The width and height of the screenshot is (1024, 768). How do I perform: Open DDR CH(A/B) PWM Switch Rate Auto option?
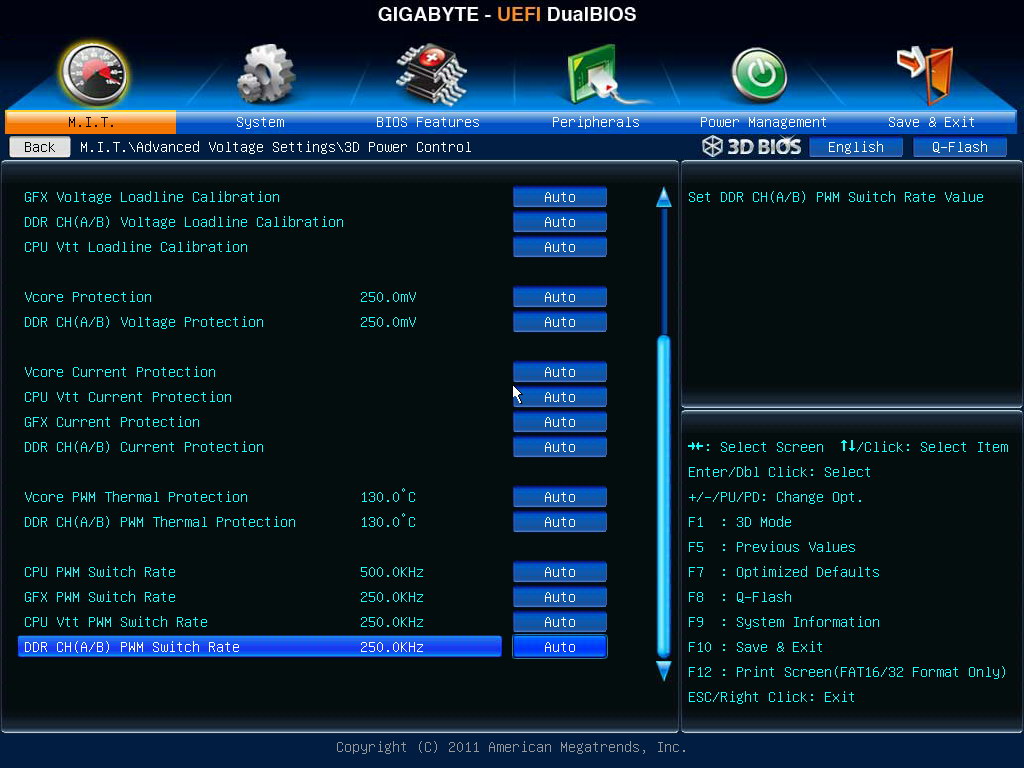click(560, 647)
